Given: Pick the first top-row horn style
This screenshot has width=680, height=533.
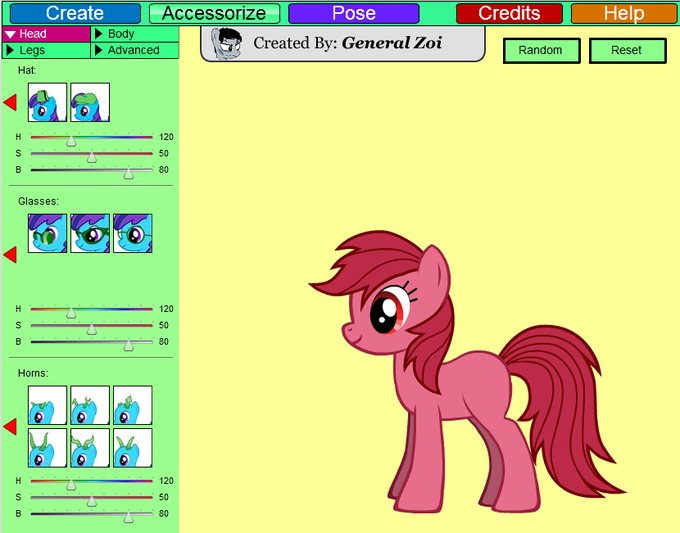Looking at the screenshot, I should [x=47, y=405].
